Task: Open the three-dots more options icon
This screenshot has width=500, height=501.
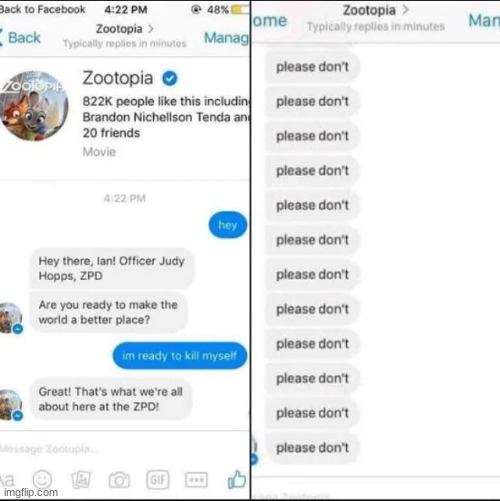Action: coord(196,480)
